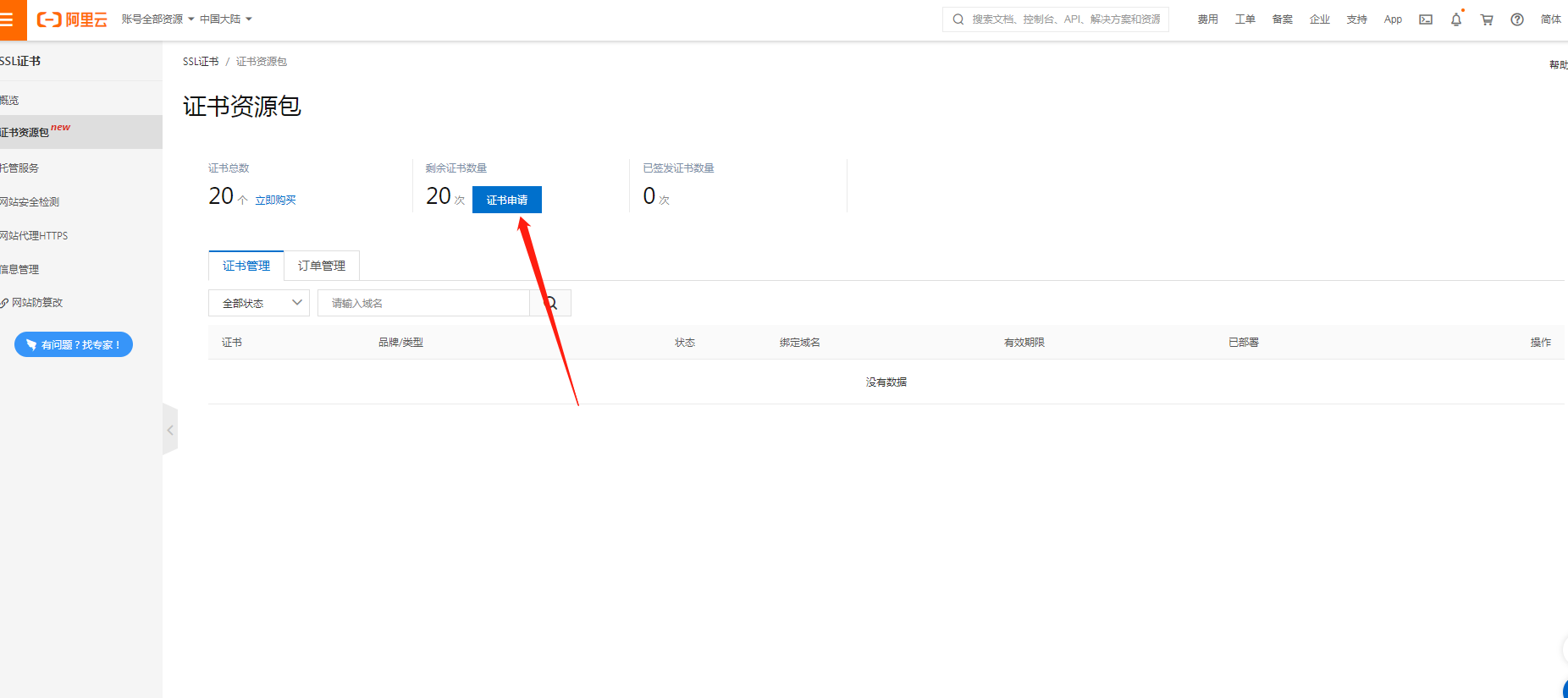1568x698 pixels.
Task: Click the 请输入域名 input field
Action: (x=423, y=303)
